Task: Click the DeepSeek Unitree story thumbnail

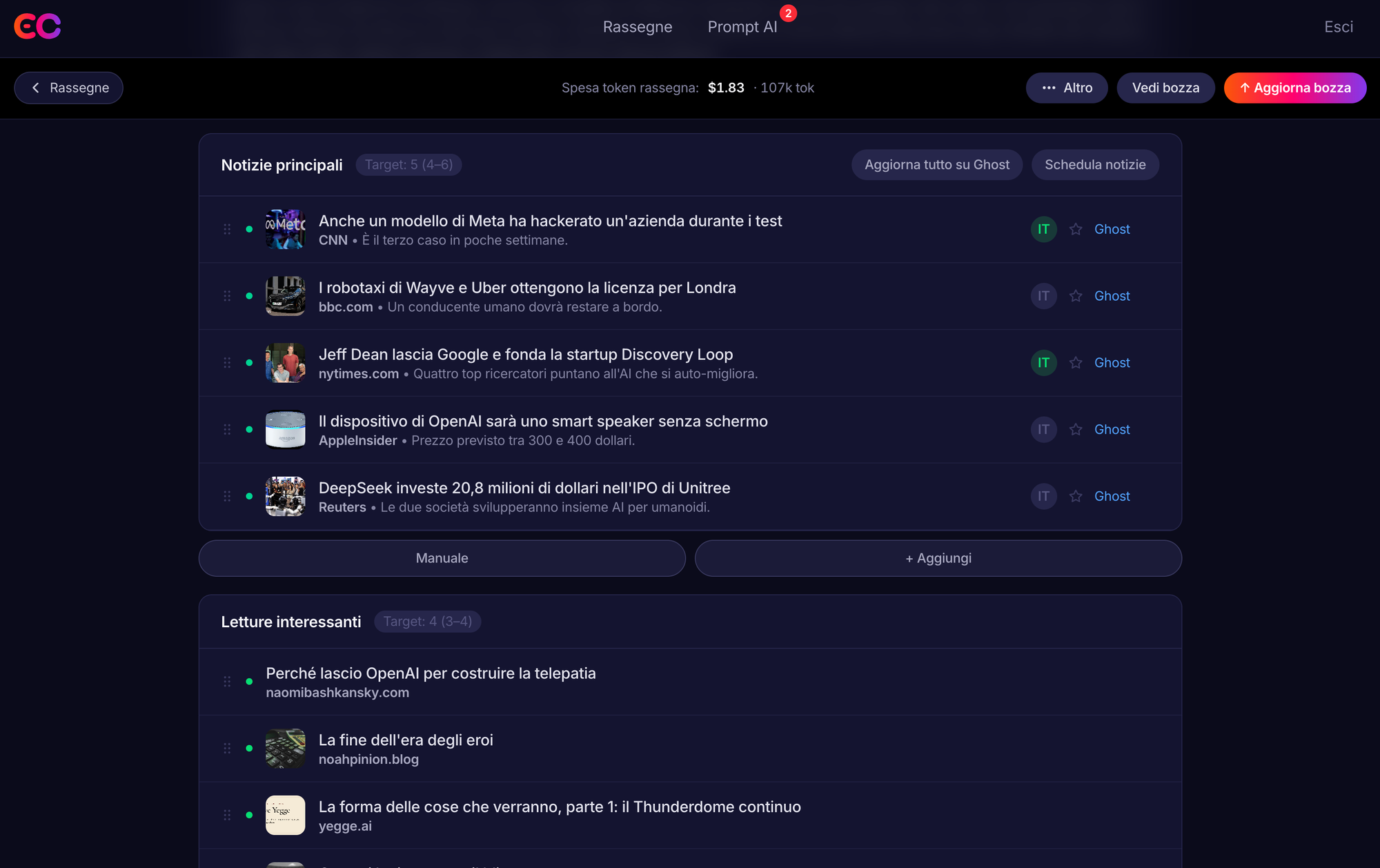Action: 286,496
